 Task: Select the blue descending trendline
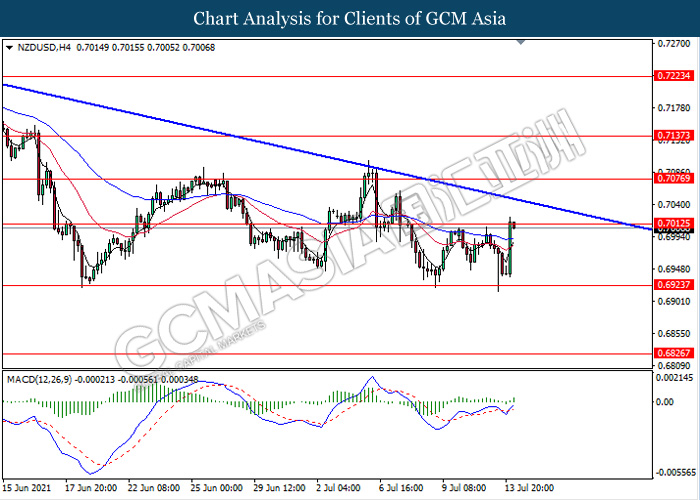(300, 146)
